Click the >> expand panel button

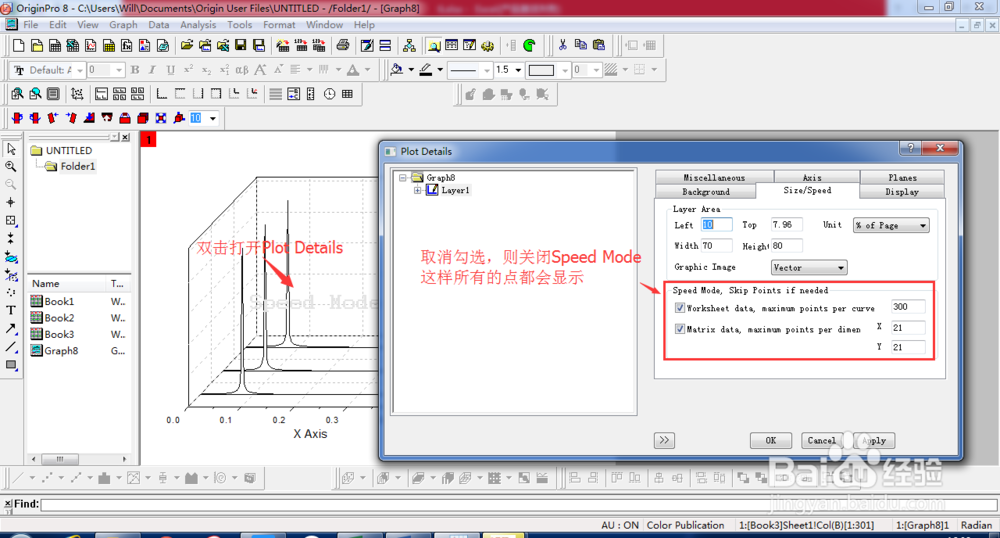(664, 440)
